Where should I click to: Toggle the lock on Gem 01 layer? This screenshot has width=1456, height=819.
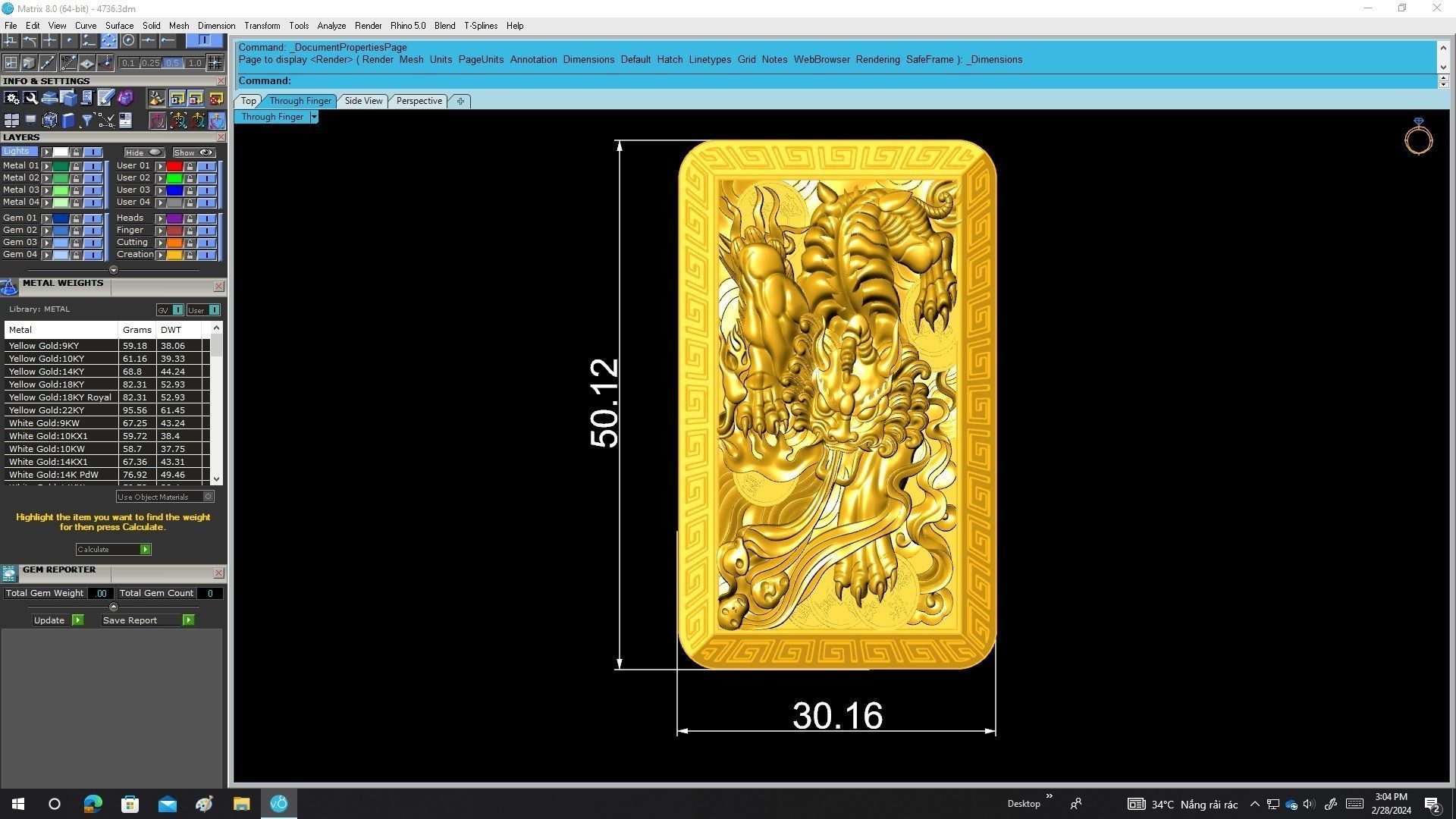[76, 218]
